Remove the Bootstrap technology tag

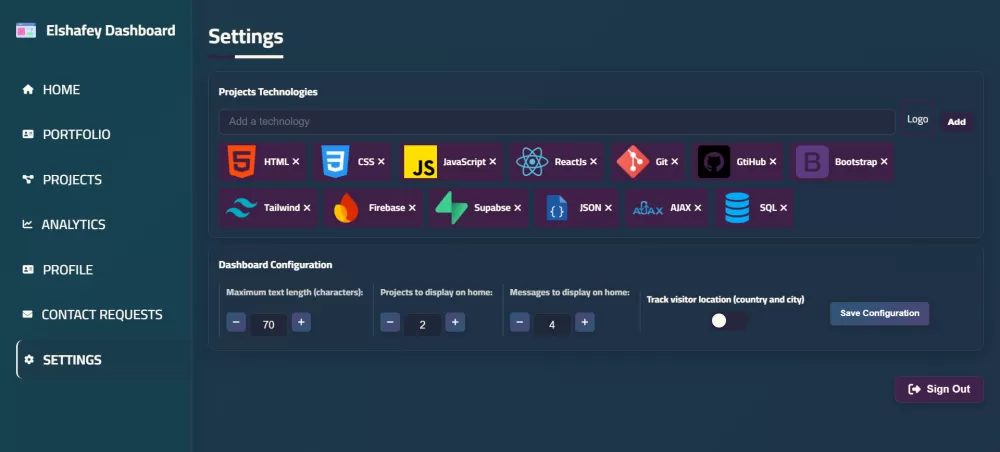[x=884, y=162]
